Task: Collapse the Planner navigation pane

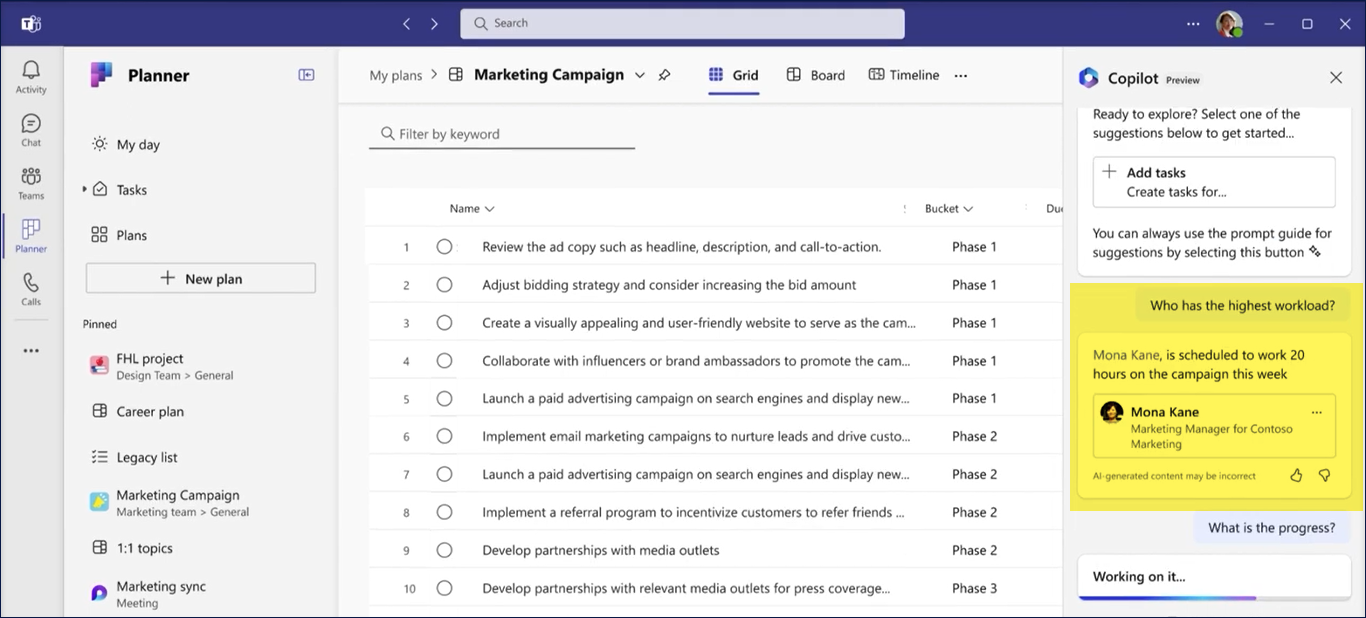Action: (x=306, y=75)
